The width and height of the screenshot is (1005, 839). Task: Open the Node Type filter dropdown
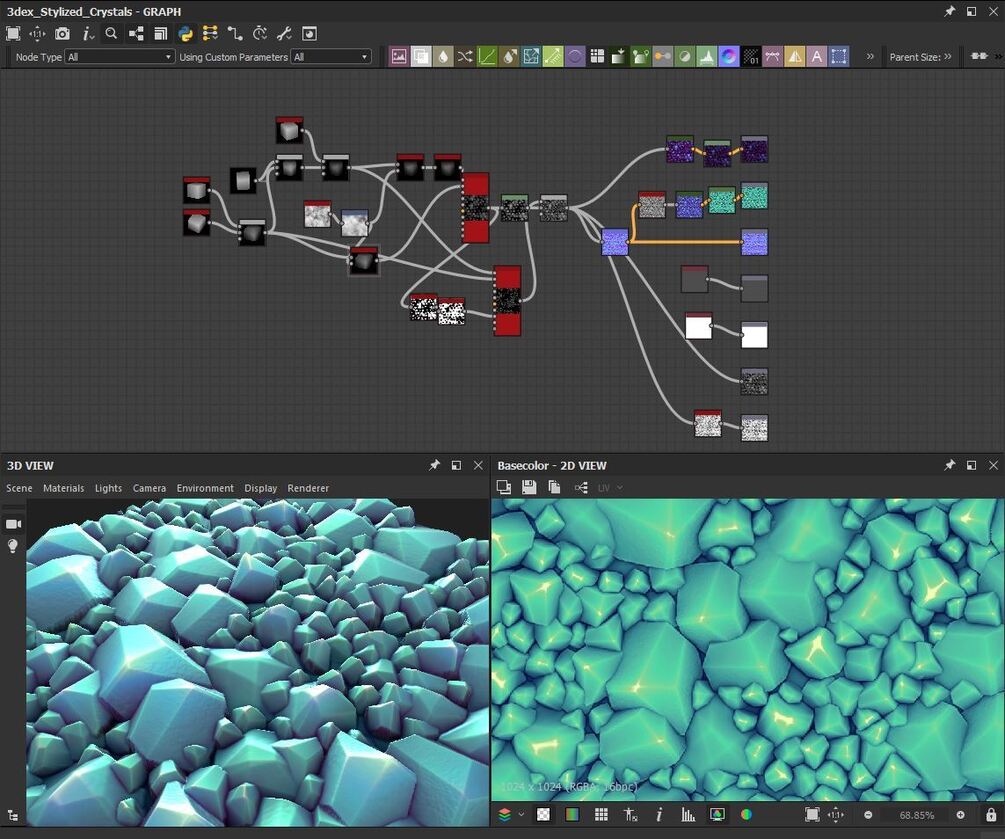(x=120, y=57)
